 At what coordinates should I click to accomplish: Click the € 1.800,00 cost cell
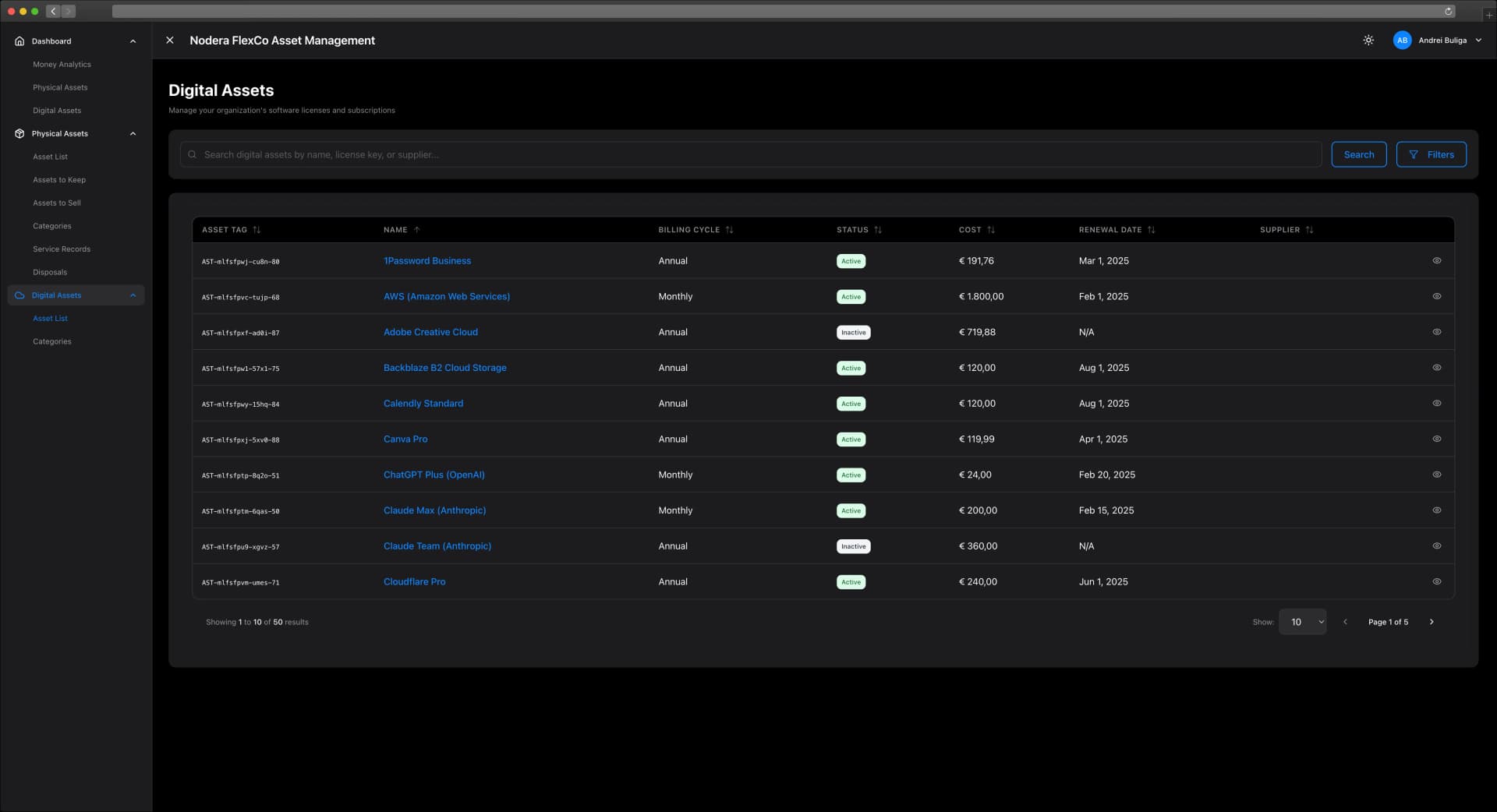click(x=981, y=297)
